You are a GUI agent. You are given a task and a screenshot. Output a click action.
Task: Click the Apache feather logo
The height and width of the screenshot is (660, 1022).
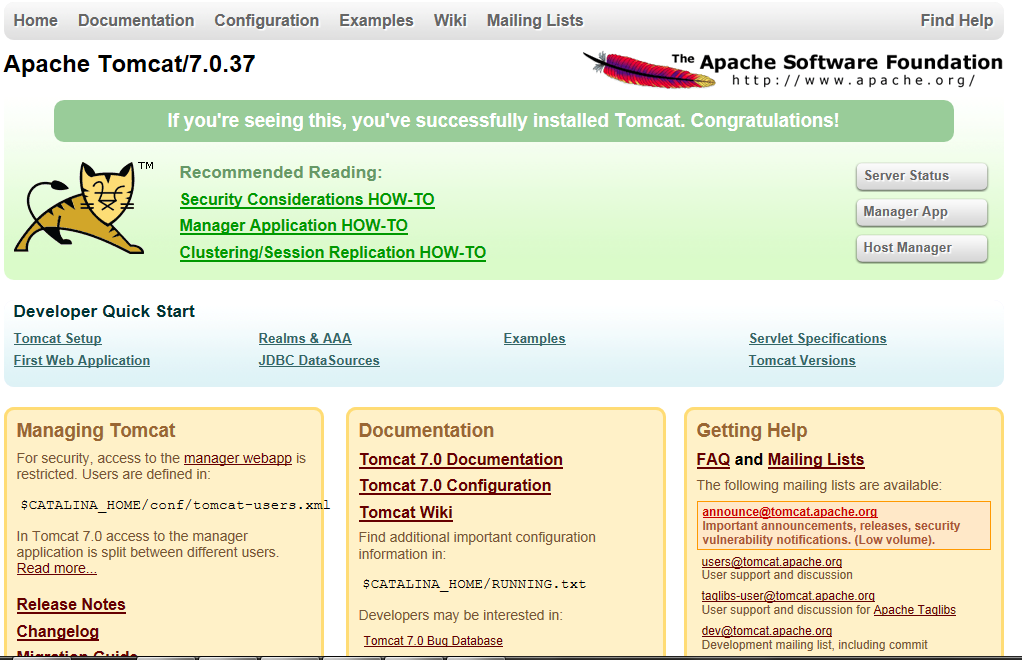[649, 70]
